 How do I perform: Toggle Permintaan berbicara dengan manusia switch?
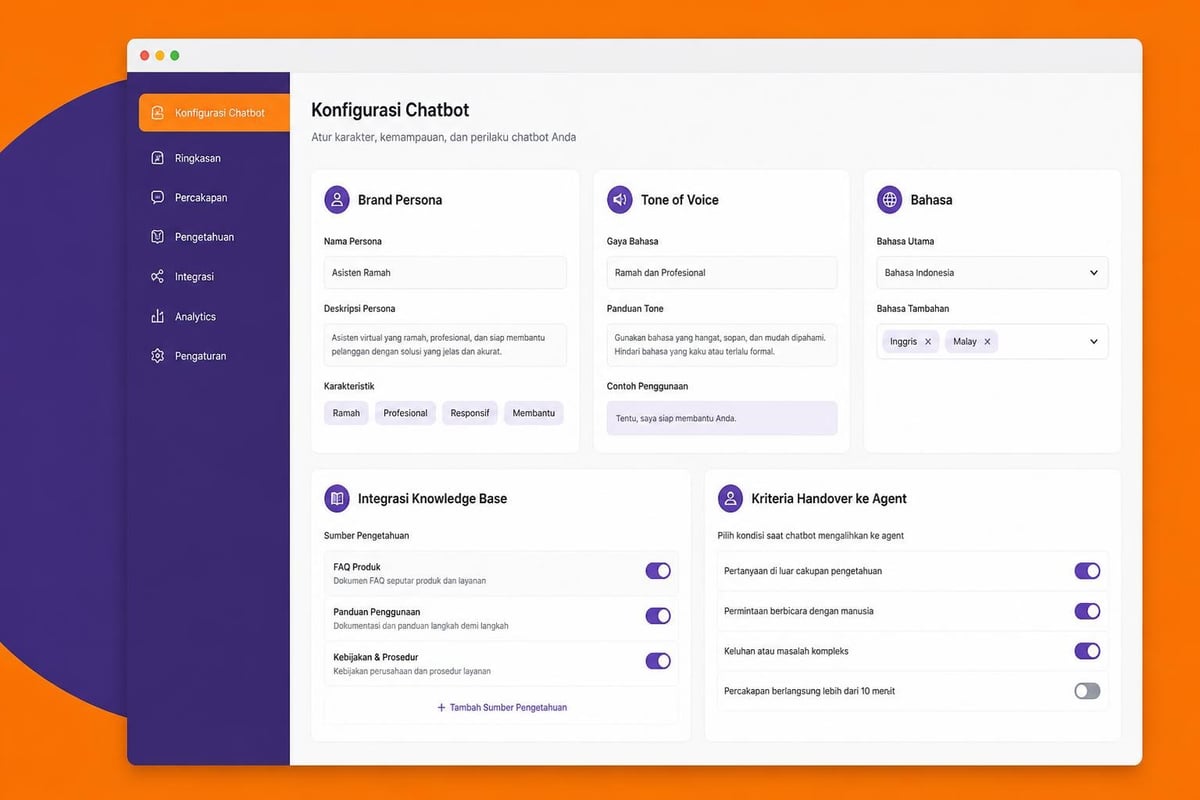1087,611
